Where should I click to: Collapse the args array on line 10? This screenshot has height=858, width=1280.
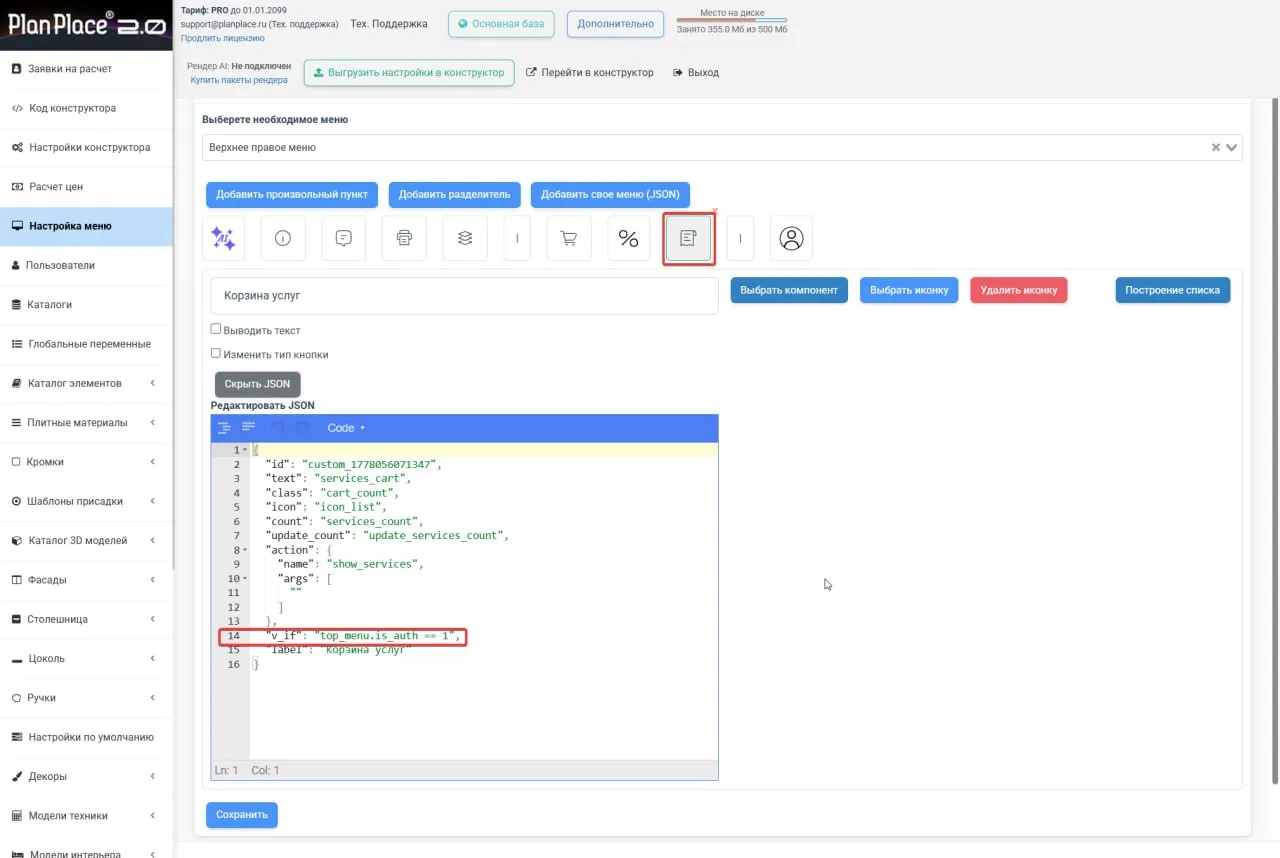click(245, 578)
